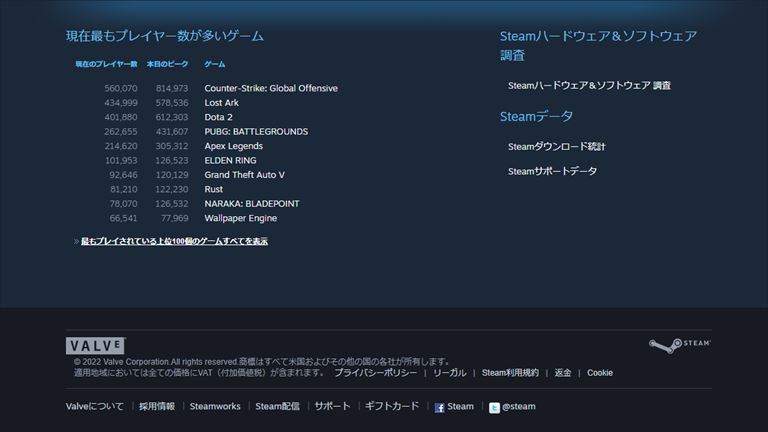Open Steam配信 footer link
This screenshot has width=768, height=432.
tap(277, 407)
